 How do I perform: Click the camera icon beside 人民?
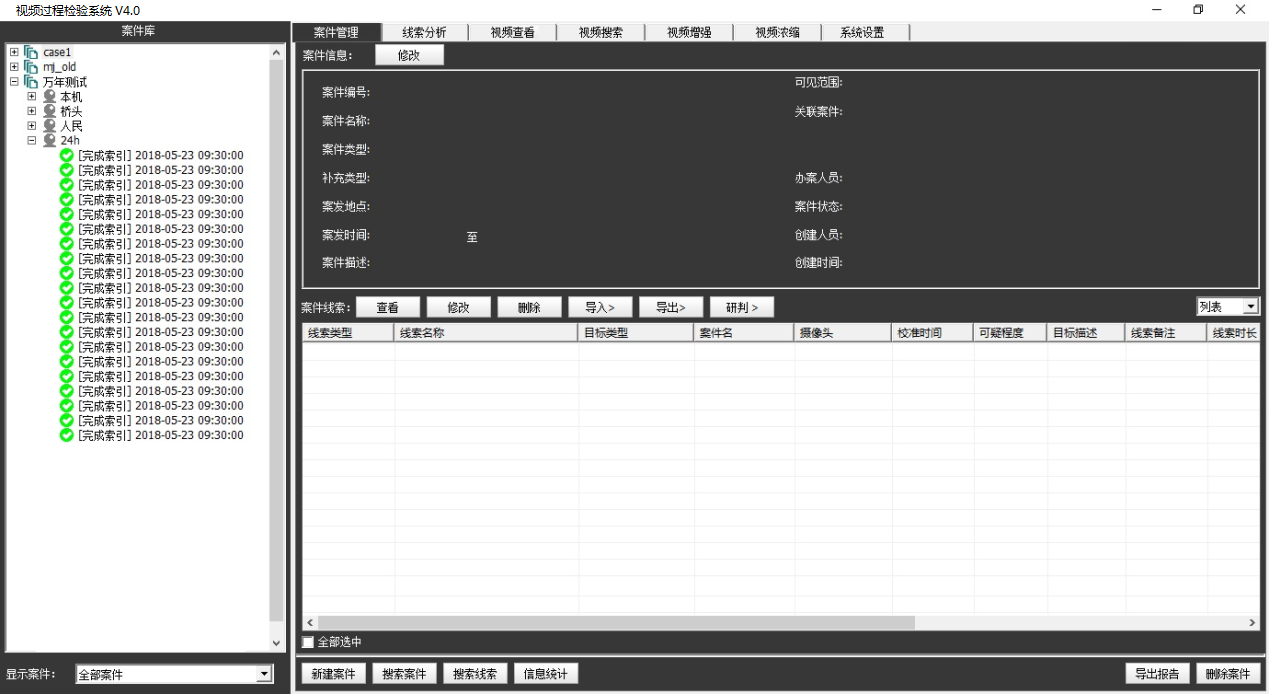click(x=50, y=126)
